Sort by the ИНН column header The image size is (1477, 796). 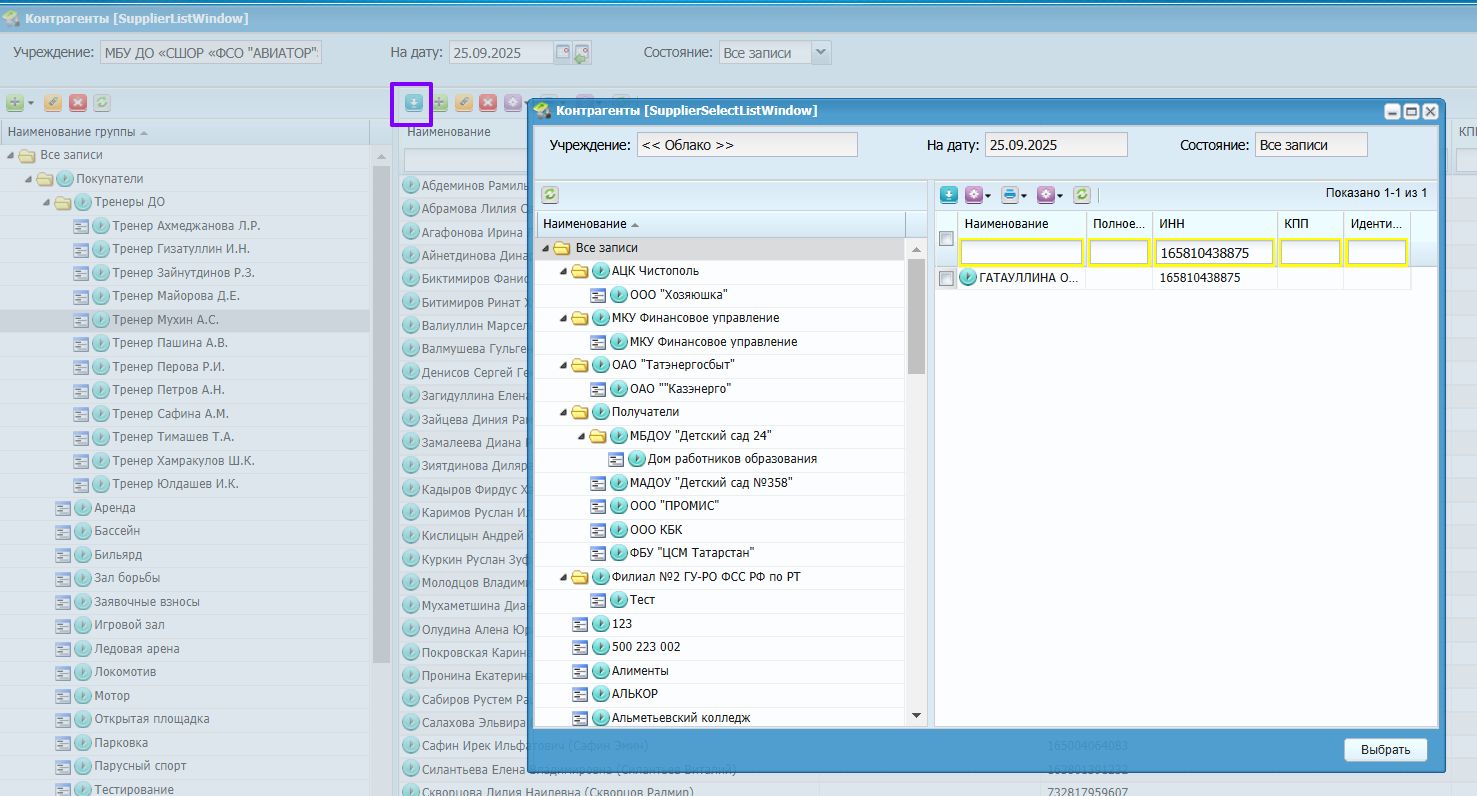tap(1215, 224)
